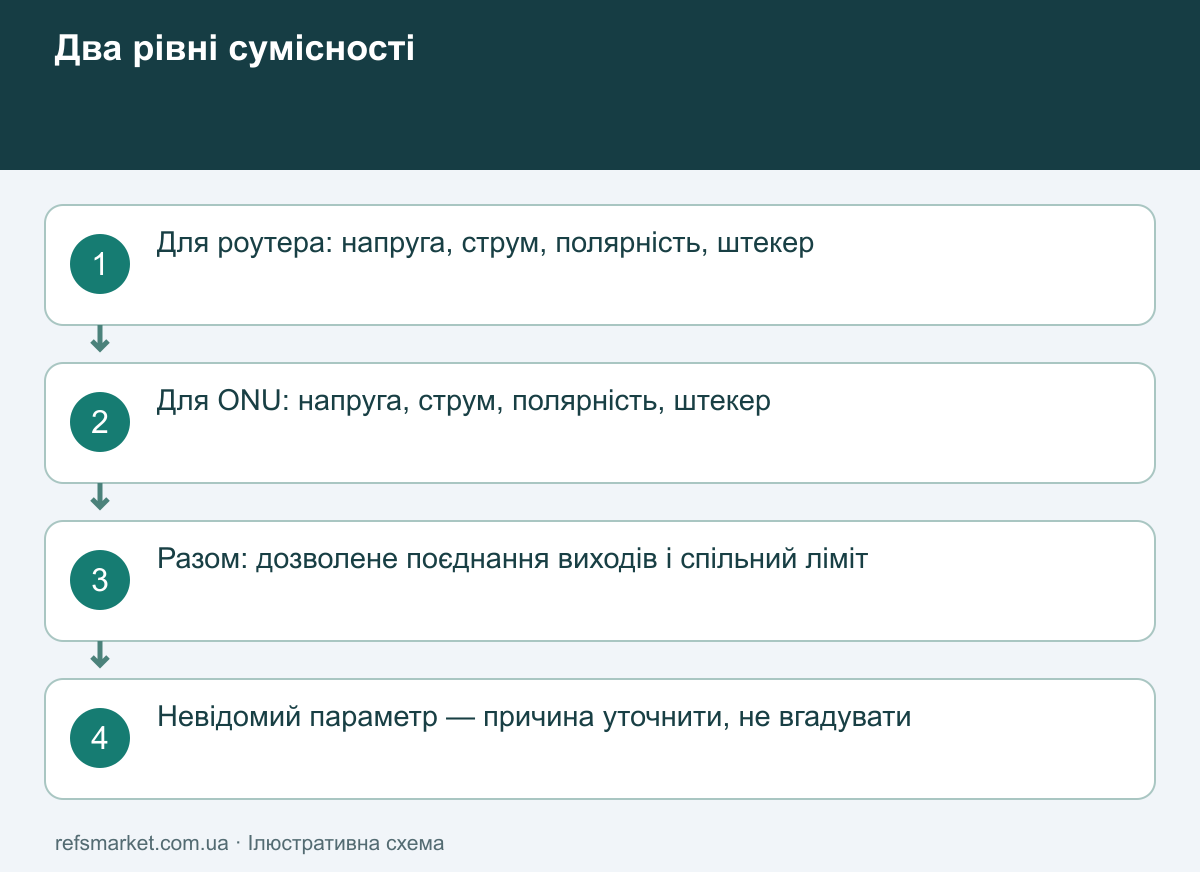Select the text "Разом: дозволене поєднання виходів і спільний ліміт"

(x=512, y=558)
